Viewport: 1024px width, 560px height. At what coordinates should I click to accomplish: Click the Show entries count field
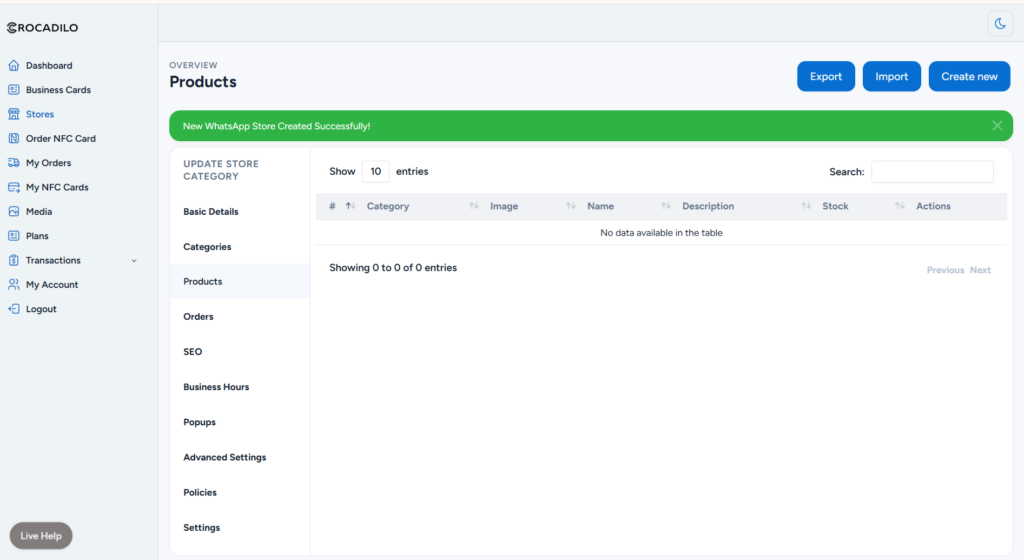(x=375, y=172)
